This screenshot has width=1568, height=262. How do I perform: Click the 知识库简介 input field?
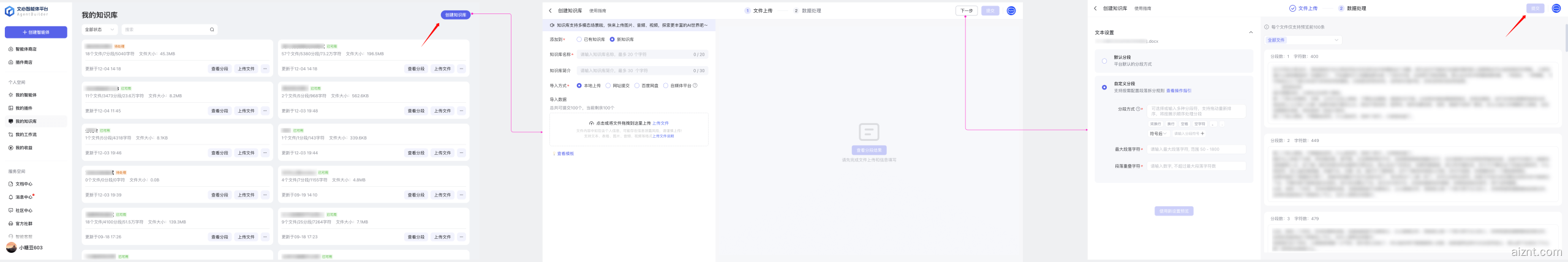click(x=642, y=70)
